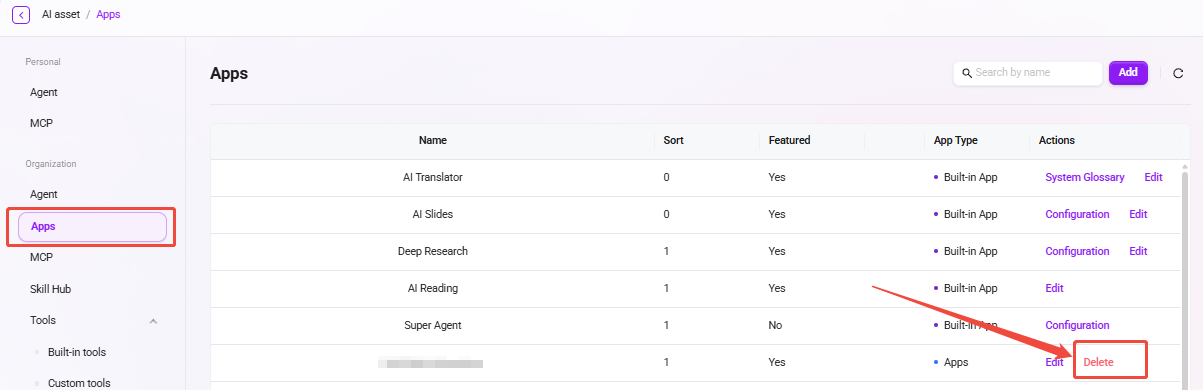1203x390 pixels.
Task: Select the AI Slides name cell
Action: [433, 214]
